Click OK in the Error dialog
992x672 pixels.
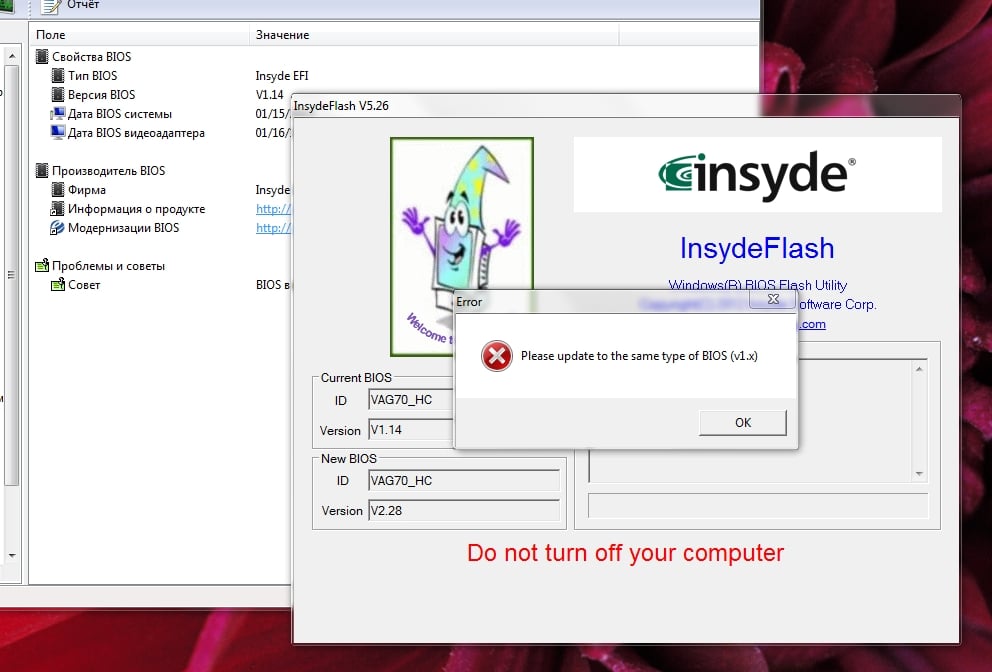(x=743, y=423)
